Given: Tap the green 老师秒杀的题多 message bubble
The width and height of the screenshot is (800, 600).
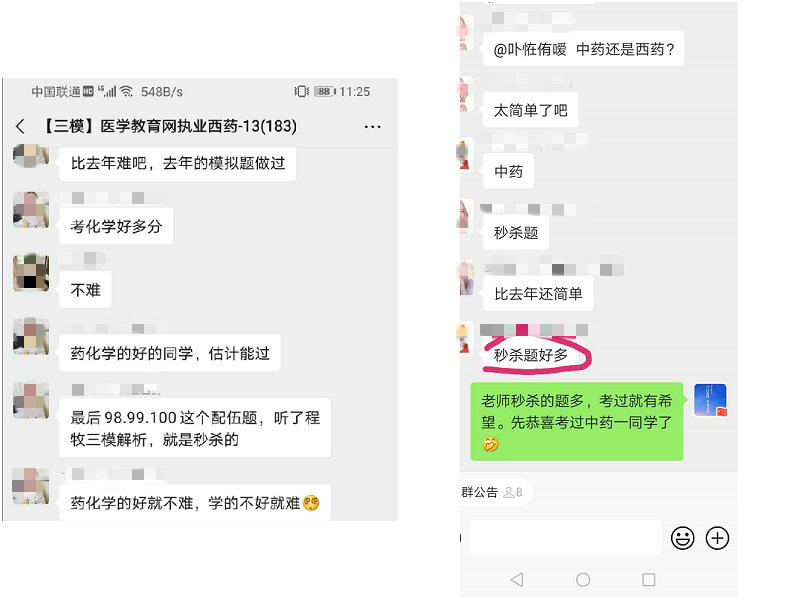Looking at the screenshot, I should click(x=577, y=422).
